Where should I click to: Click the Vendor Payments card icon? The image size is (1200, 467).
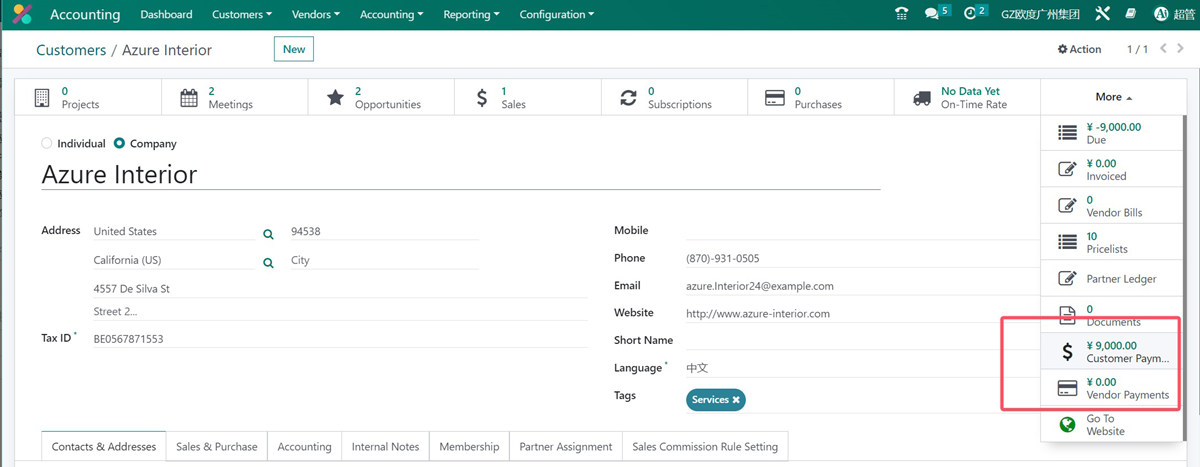tap(1067, 388)
